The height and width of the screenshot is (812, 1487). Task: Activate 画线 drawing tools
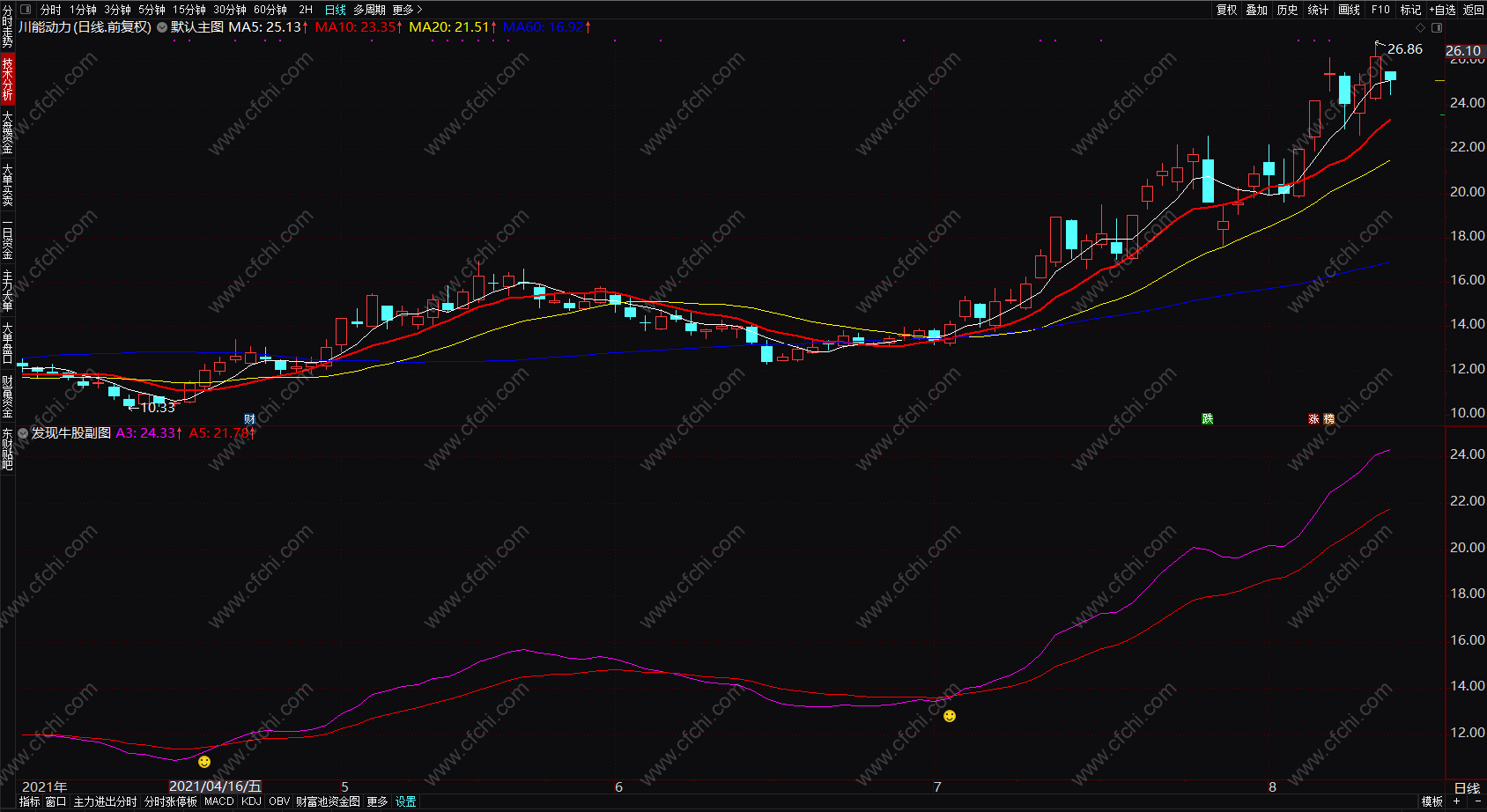tap(1350, 10)
